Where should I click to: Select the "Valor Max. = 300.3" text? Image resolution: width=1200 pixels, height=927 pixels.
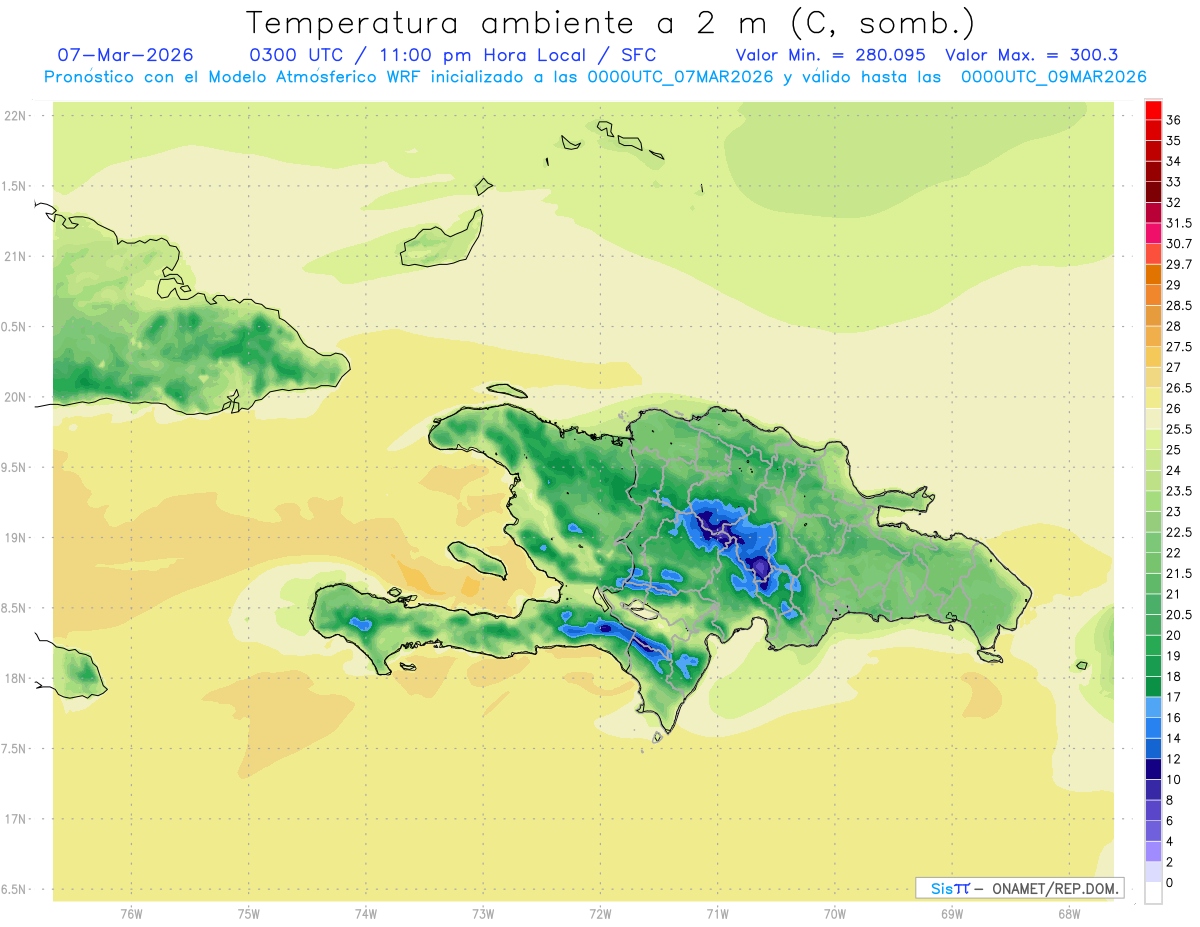pyautogui.click(x=1032, y=55)
